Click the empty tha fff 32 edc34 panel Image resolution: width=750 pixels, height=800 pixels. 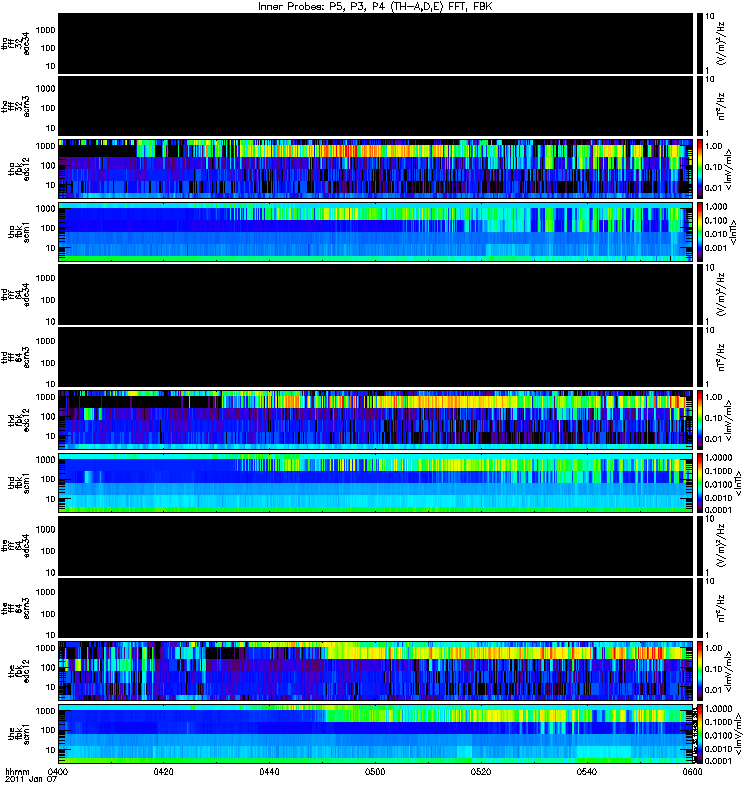click(x=376, y=43)
